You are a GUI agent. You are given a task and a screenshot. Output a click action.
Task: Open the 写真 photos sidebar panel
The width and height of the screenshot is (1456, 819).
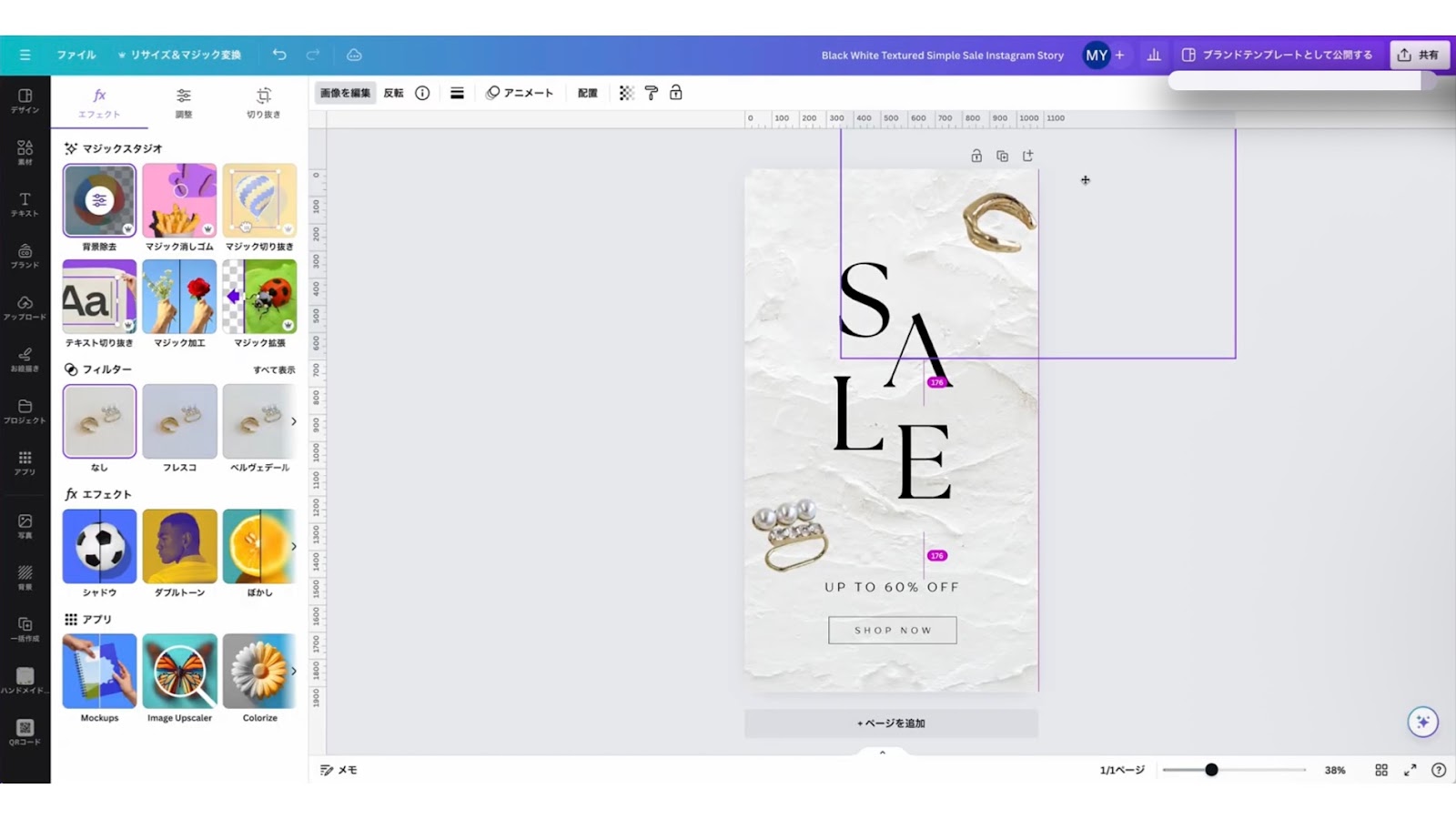coord(25,527)
